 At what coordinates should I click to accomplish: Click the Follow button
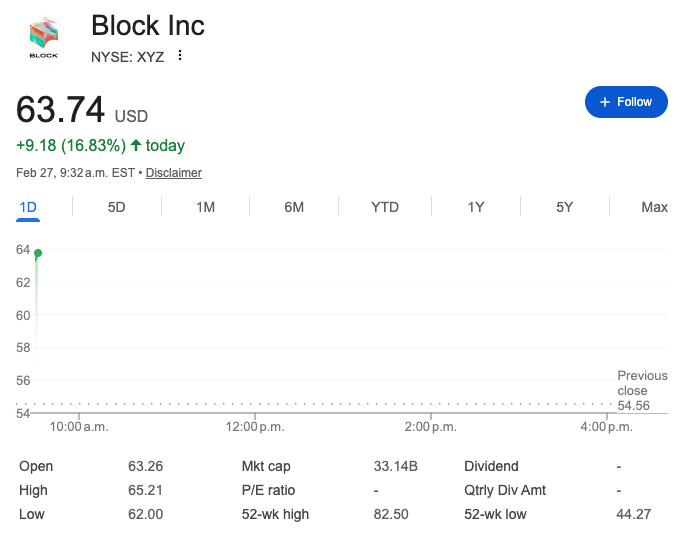[626, 102]
